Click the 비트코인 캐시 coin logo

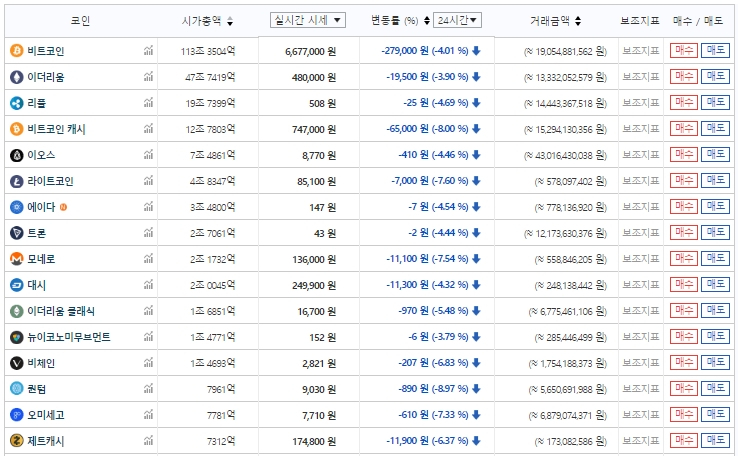point(16,128)
